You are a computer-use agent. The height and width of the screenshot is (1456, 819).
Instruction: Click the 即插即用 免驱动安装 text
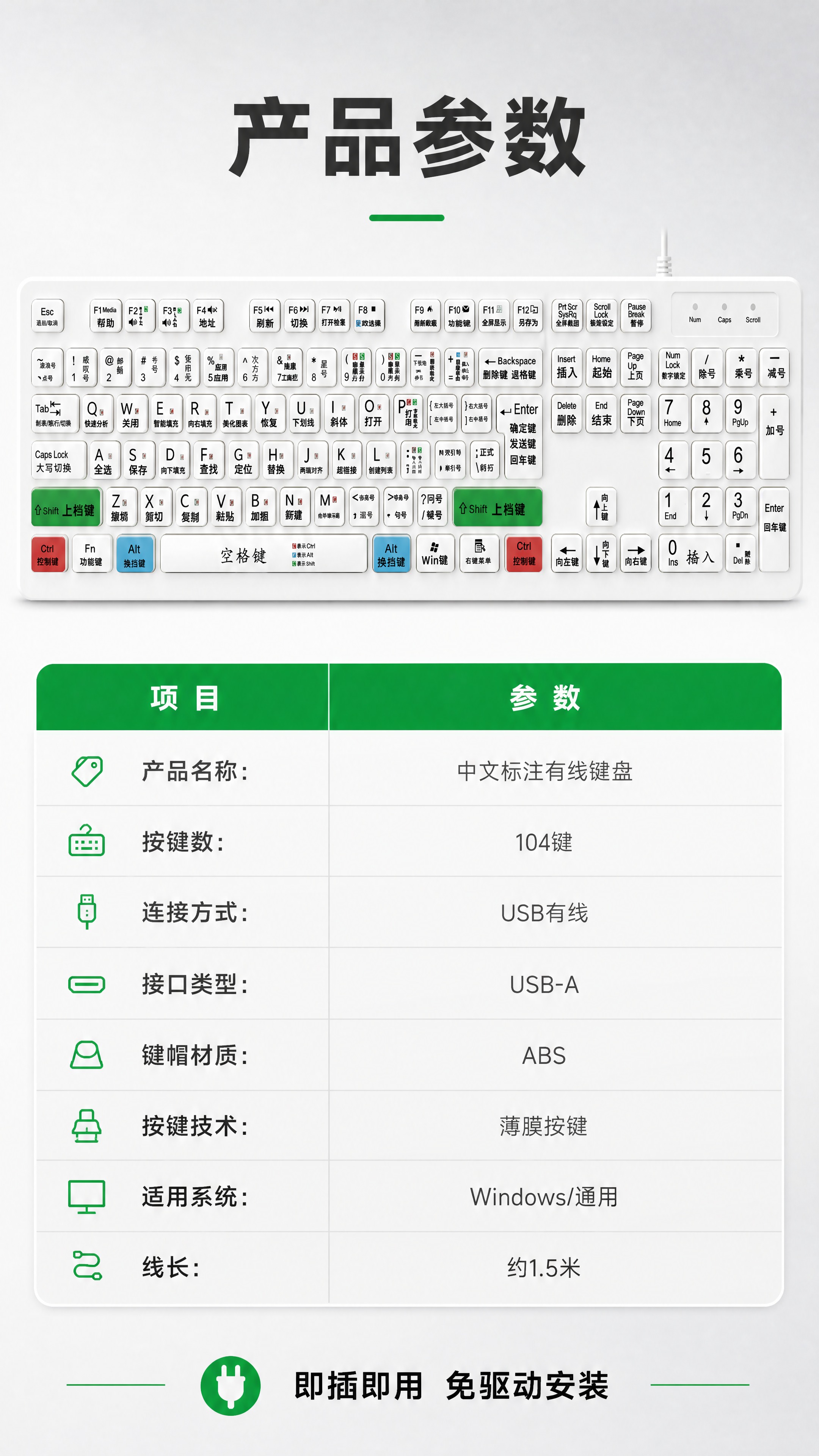(452, 1385)
